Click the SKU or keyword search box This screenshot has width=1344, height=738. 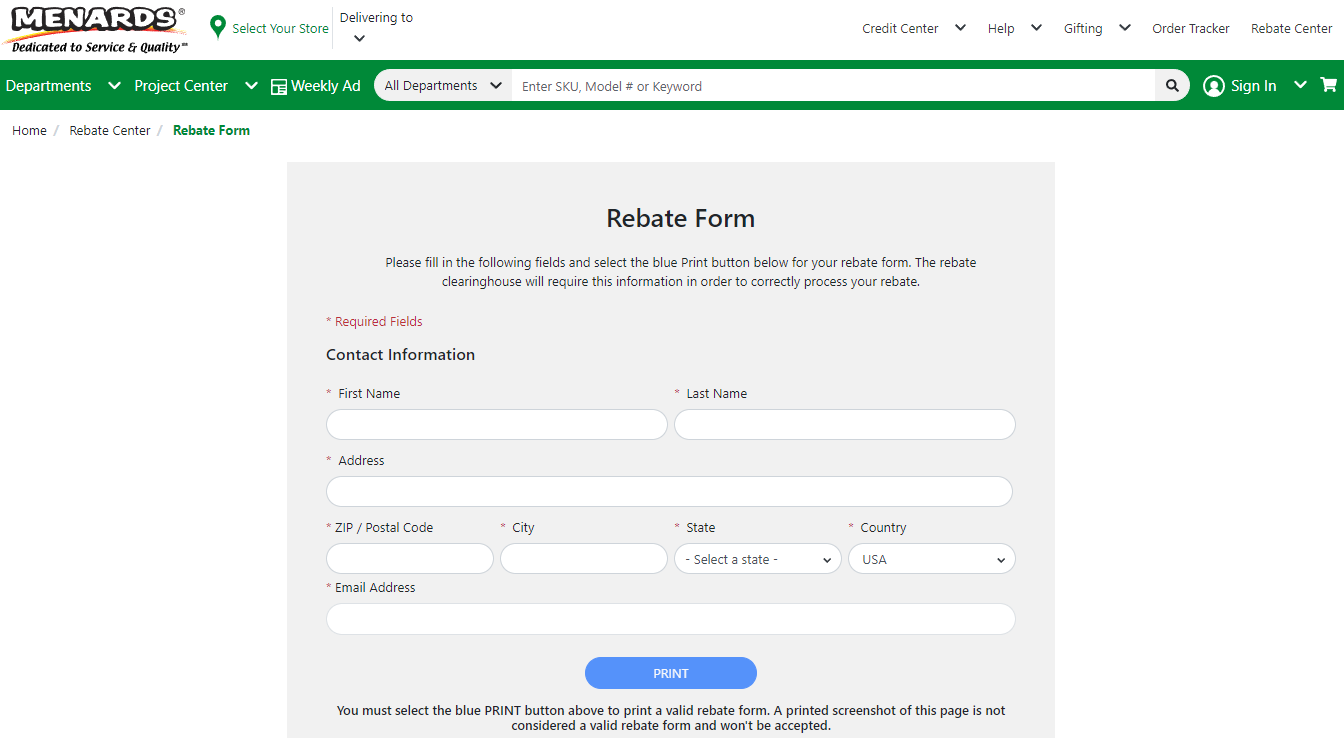tap(832, 86)
